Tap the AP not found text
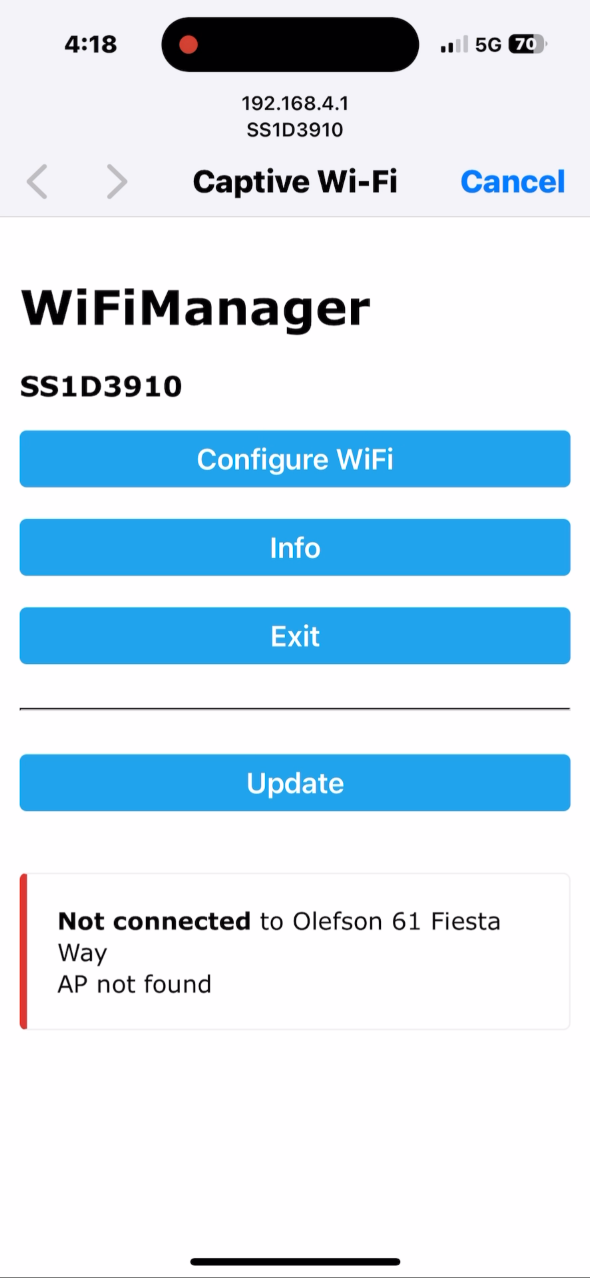The height and width of the screenshot is (1278, 590). 135,984
